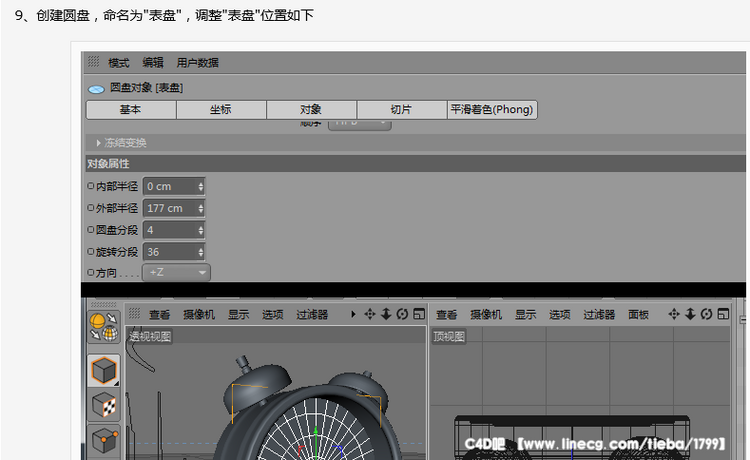Open 选项 menu in perspective viewport
Viewport: 750px width, 460px height.
click(x=273, y=315)
